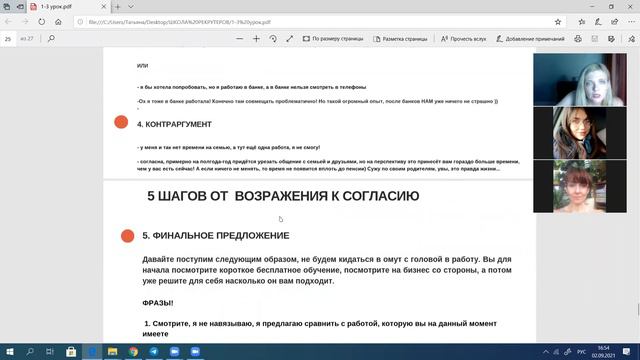Open File Explorer from taskbar

[113, 351]
